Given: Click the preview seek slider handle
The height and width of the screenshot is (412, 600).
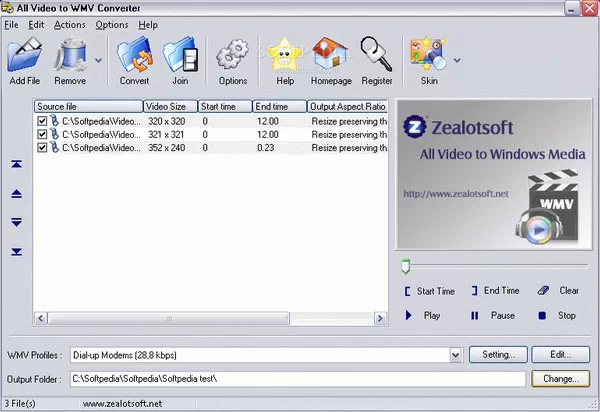Looking at the screenshot, I should (x=406, y=267).
